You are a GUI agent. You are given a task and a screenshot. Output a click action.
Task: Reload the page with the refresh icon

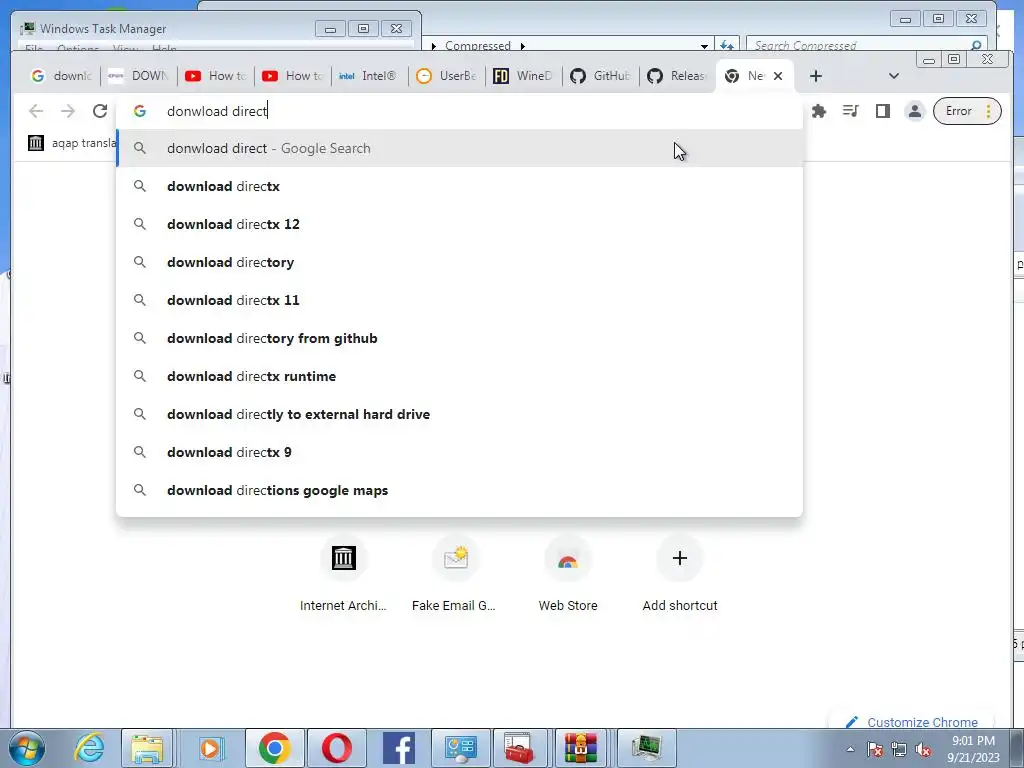[x=99, y=111]
